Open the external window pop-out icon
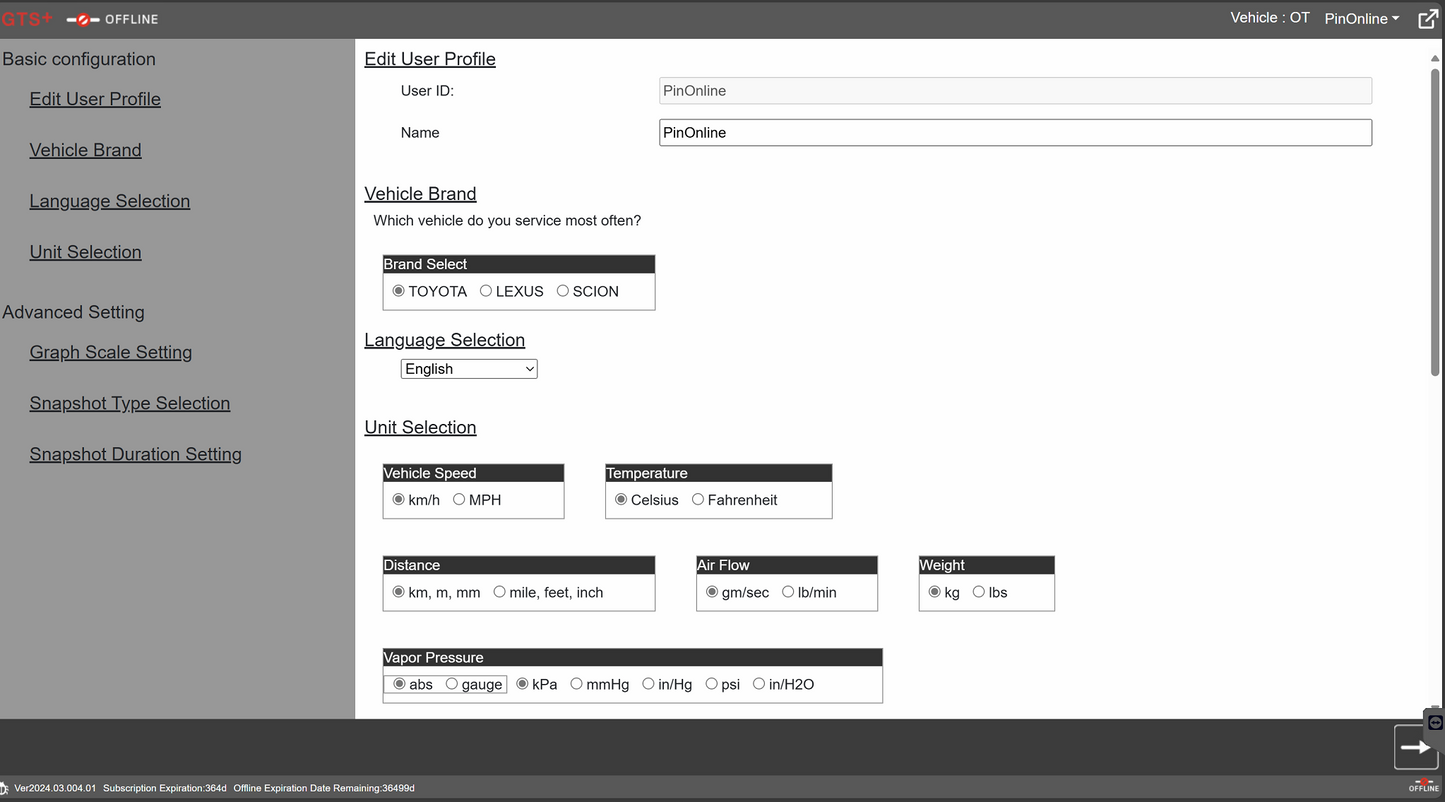This screenshot has height=802, width=1445. tap(1428, 19)
